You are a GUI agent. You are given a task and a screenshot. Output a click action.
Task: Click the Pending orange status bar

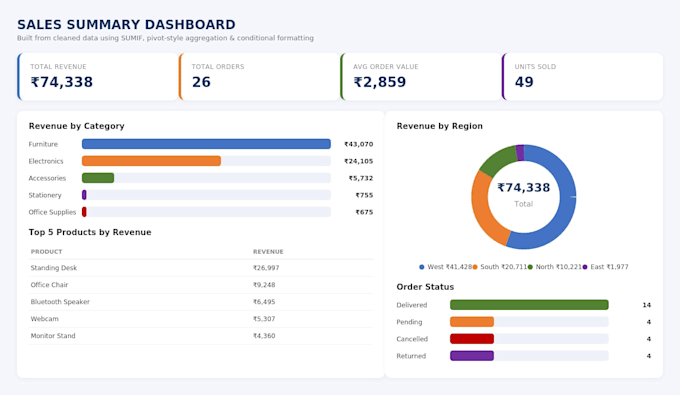[472, 322]
